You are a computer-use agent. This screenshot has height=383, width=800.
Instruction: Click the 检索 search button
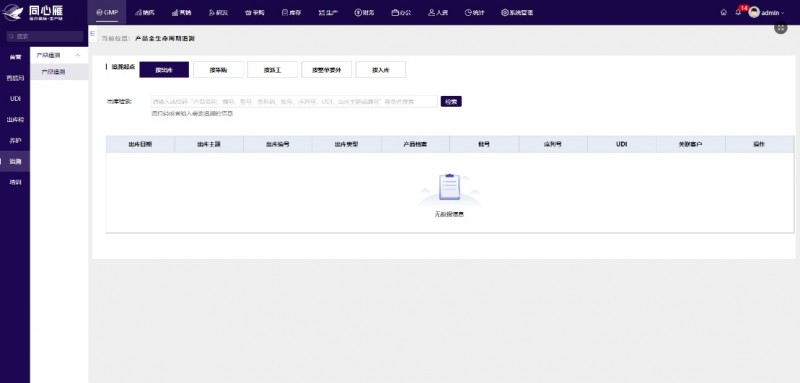[x=451, y=101]
